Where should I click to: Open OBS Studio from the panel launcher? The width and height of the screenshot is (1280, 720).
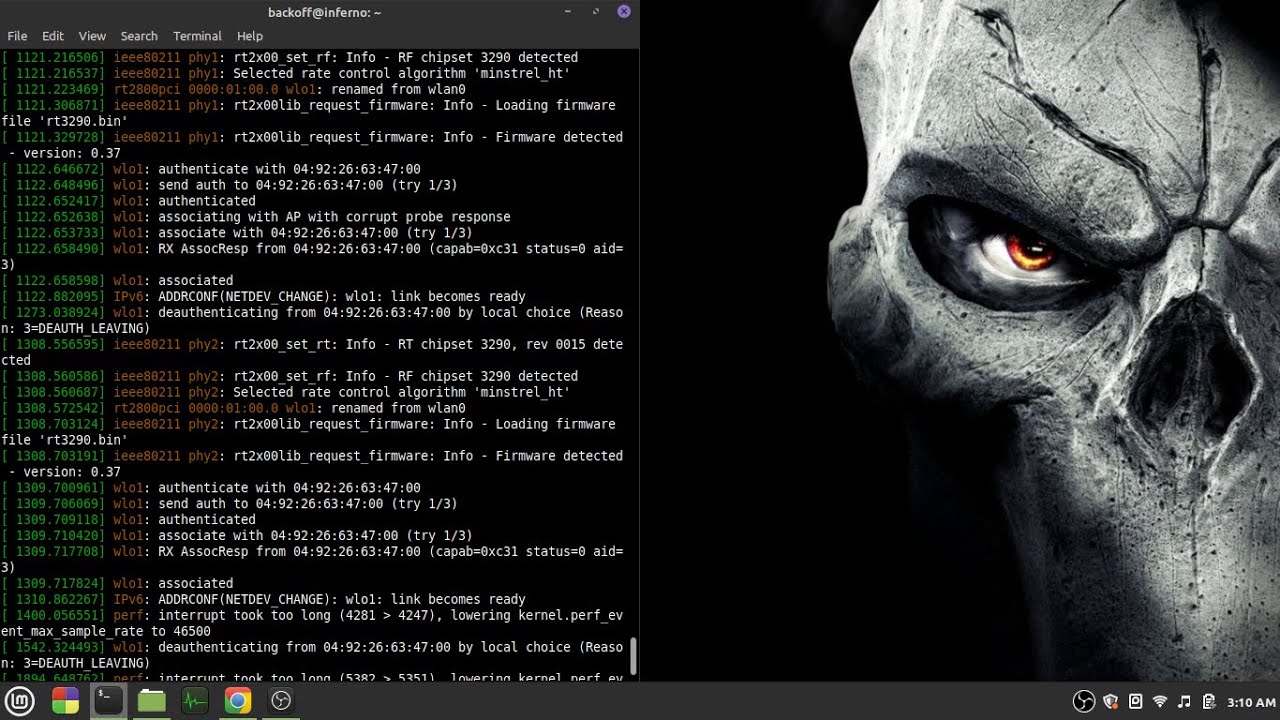[x=282, y=701]
